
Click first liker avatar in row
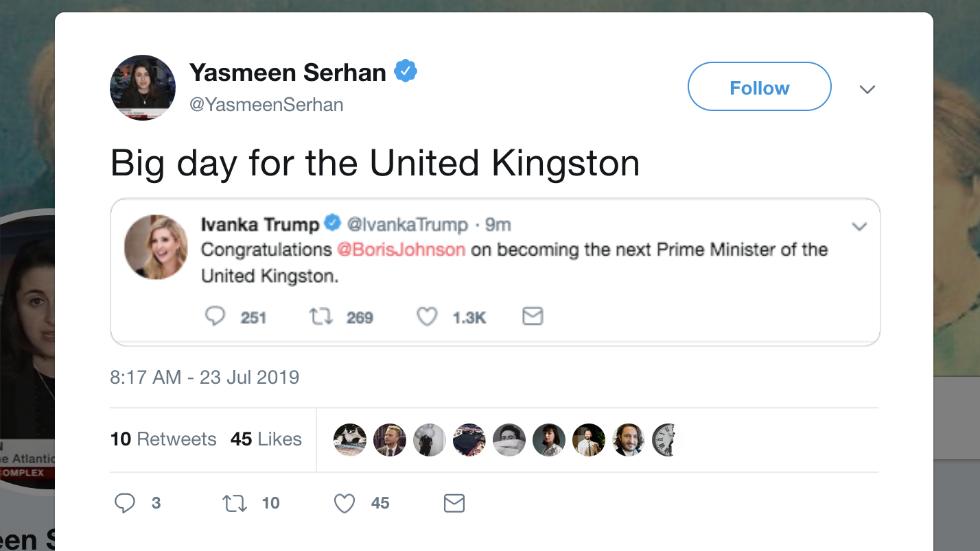tap(349, 439)
